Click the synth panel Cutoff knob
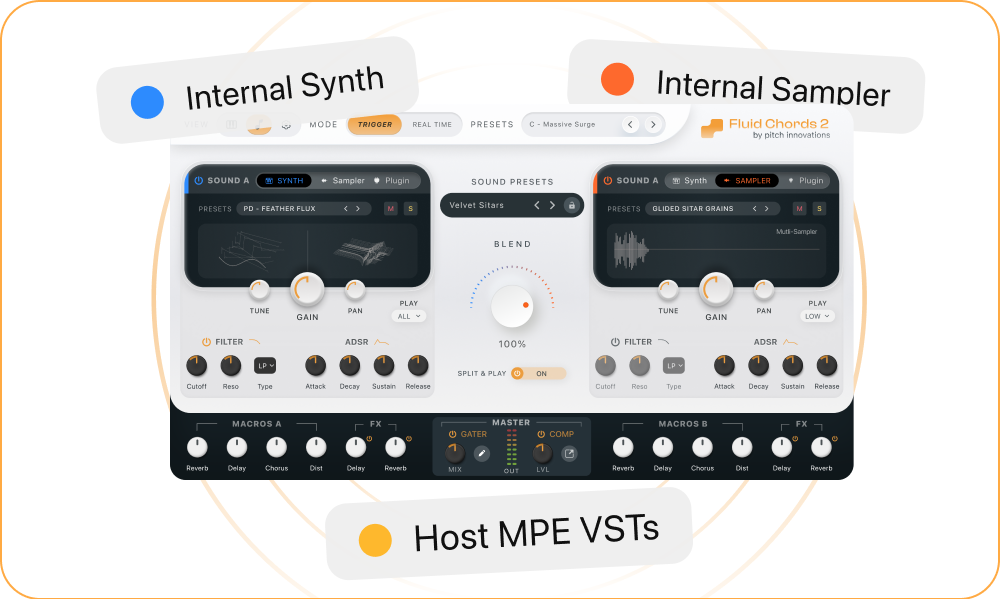The height and width of the screenshot is (599, 1000). [196, 366]
